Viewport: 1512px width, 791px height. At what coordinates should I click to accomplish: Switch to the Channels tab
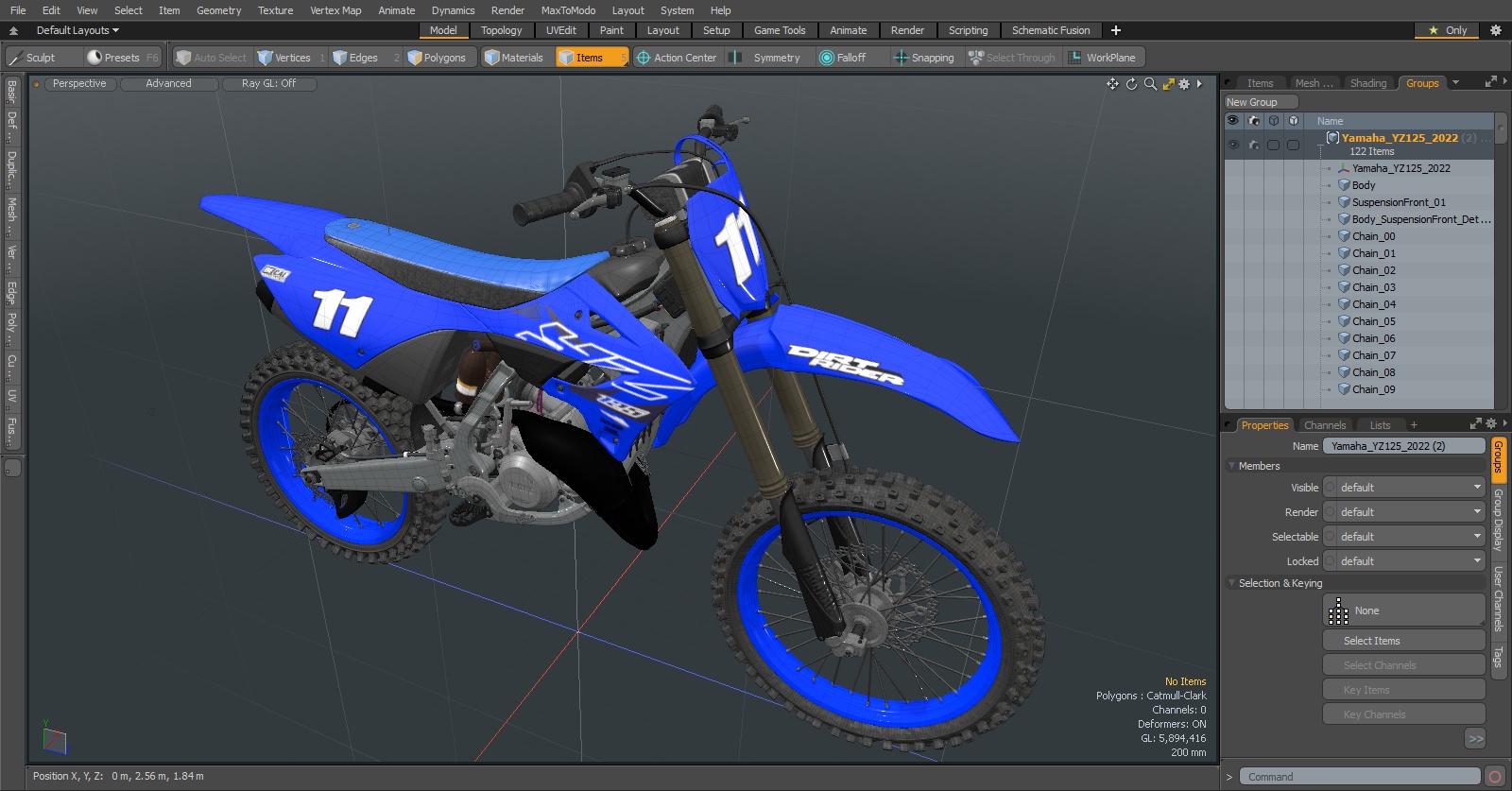tap(1324, 425)
